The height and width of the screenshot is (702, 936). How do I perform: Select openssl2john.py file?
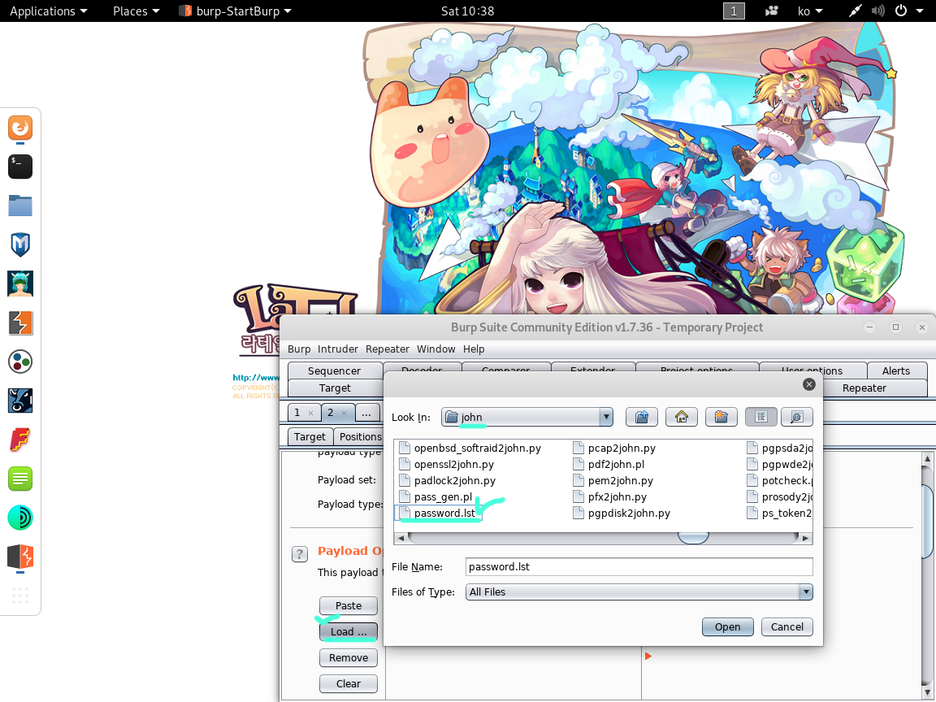click(447, 464)
